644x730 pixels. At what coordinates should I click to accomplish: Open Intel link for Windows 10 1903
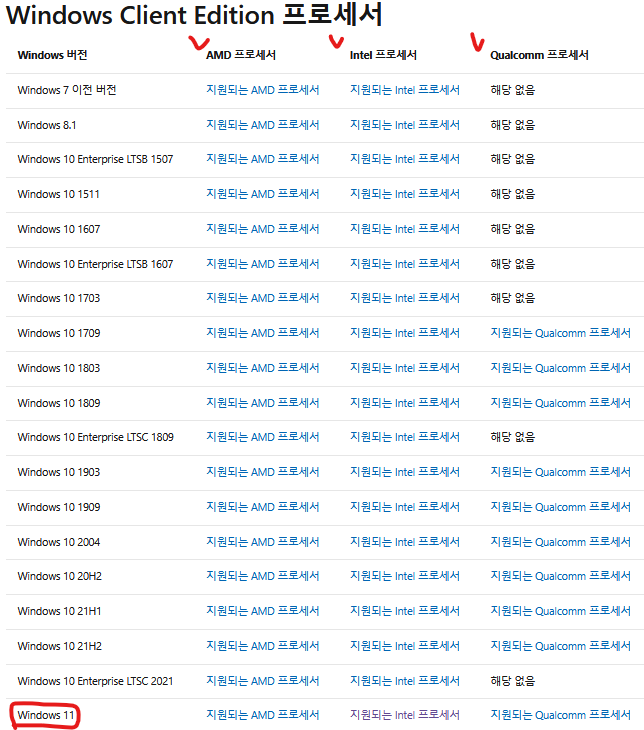point(405,472)
